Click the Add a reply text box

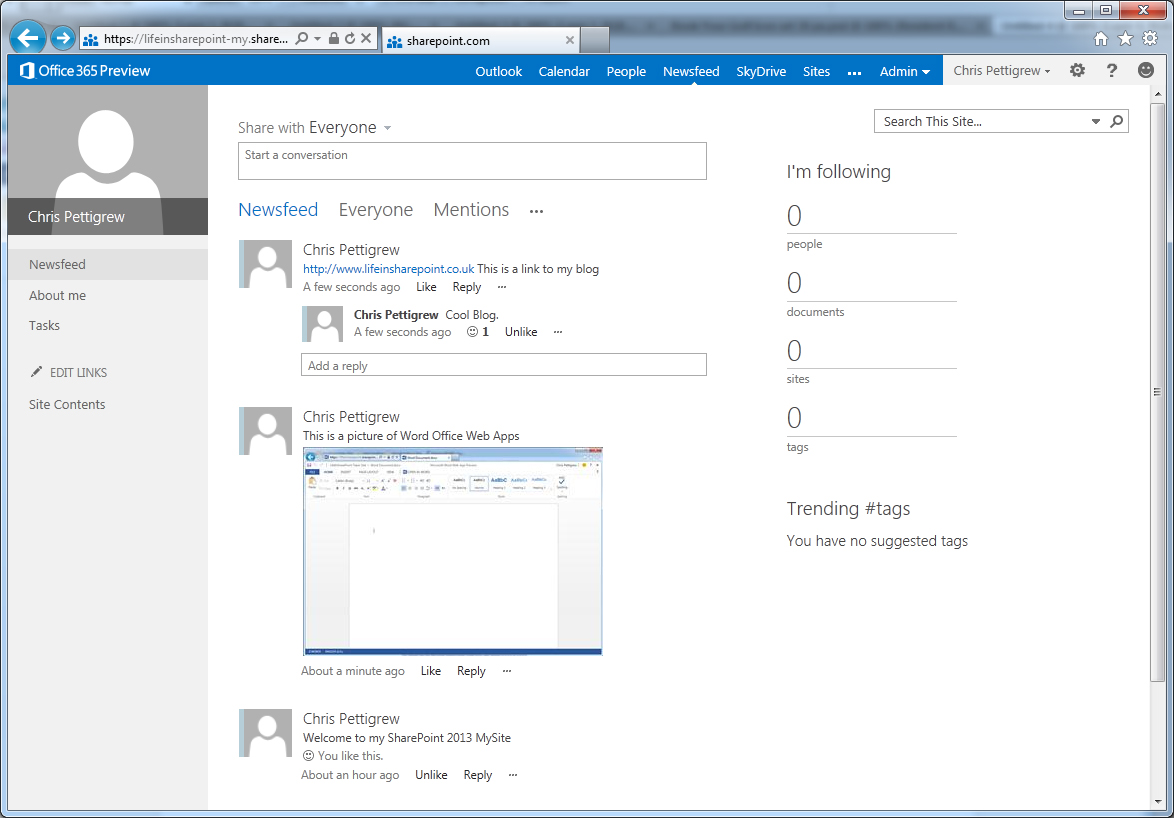(x=504, y=364)
